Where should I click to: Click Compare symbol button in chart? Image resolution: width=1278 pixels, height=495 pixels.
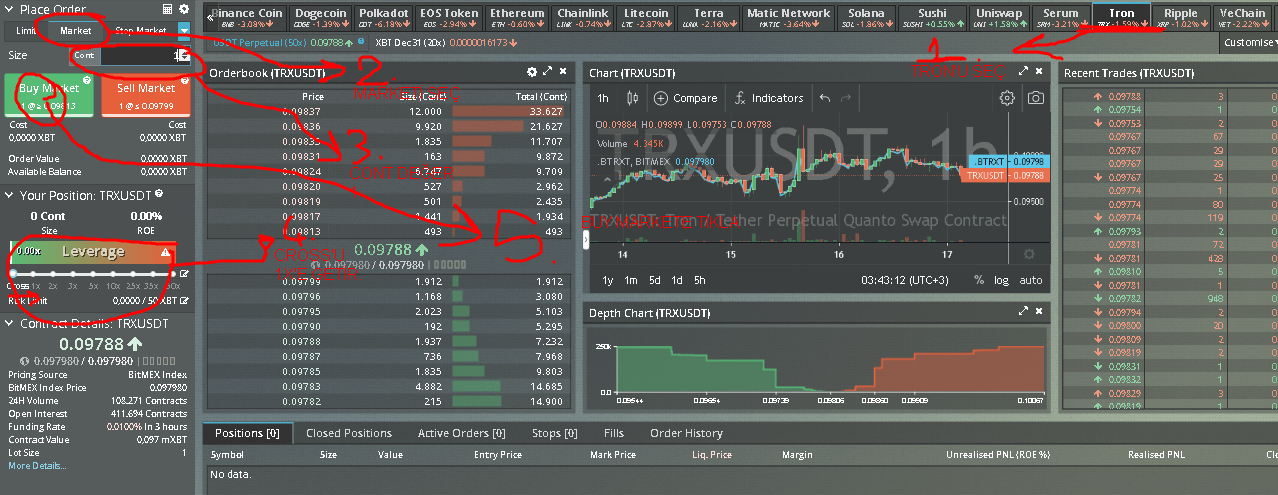[686, 98]
